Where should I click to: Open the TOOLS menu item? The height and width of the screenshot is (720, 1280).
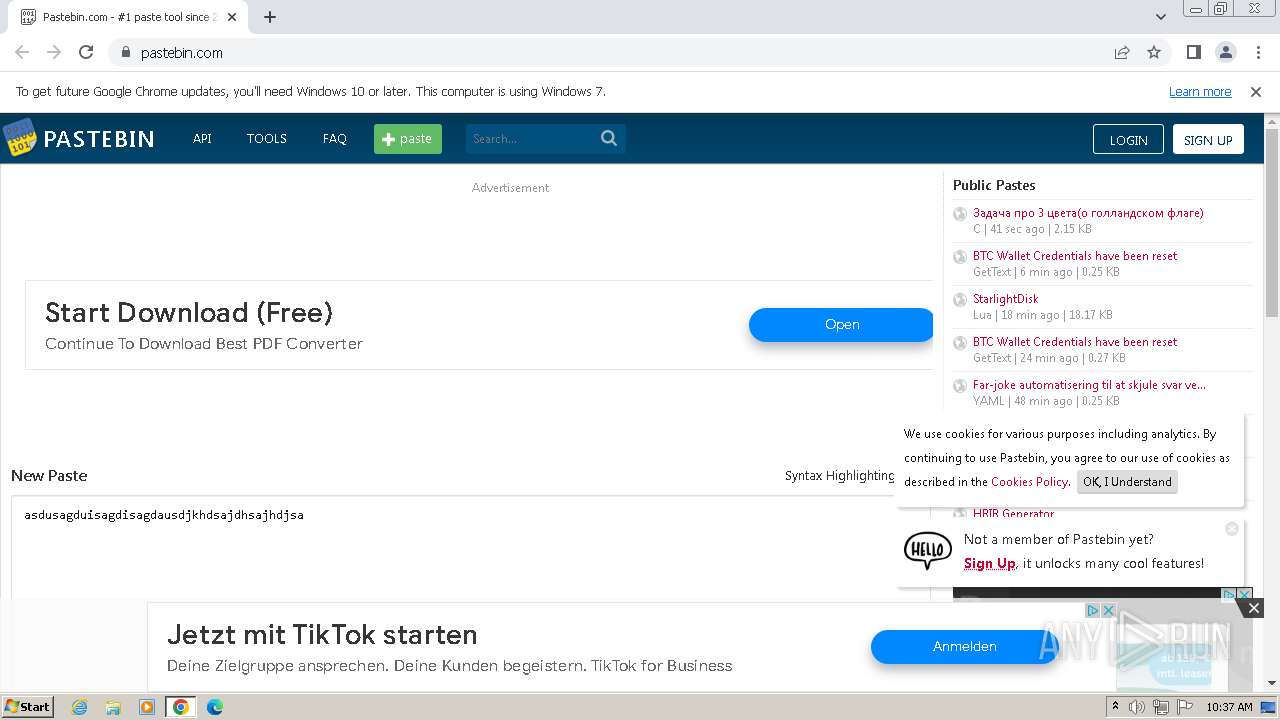point(267,139)
